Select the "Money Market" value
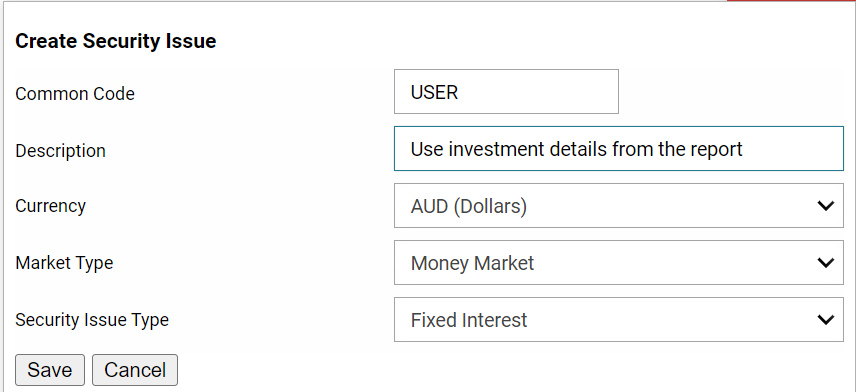This screenshot has height=392, width=856. pyautogui.click(x=472, y=263)
